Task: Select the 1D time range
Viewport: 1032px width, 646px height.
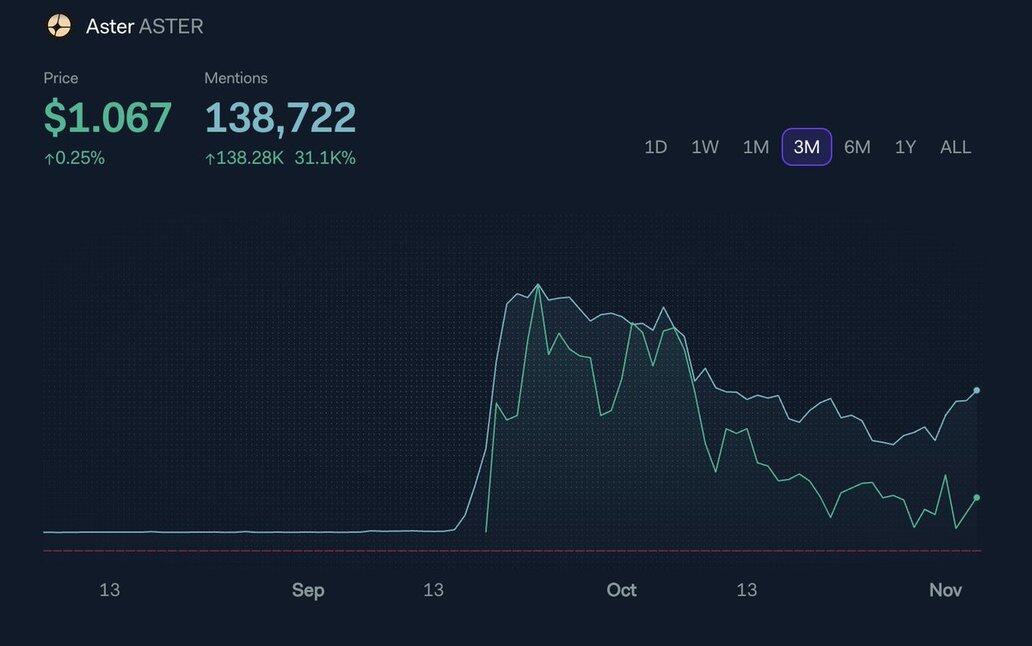Action: (x=655, y=147)
